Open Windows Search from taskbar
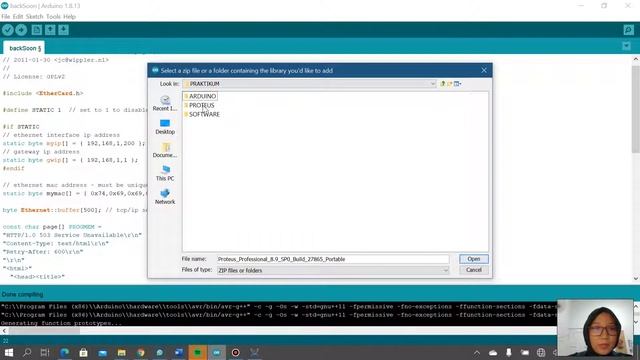The height and width of the screenshot is (360, 640). 27,352
